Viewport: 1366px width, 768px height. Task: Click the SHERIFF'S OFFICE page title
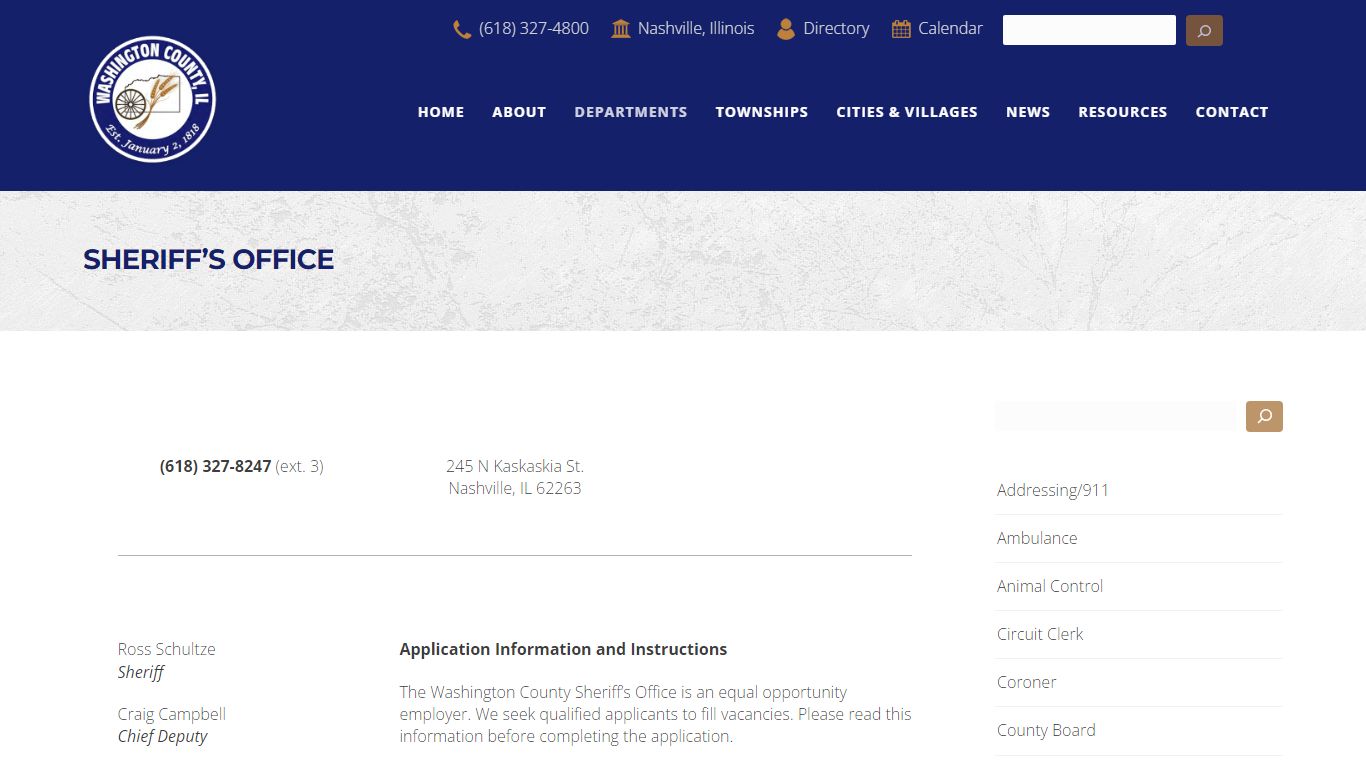click(x=208, y=259)
